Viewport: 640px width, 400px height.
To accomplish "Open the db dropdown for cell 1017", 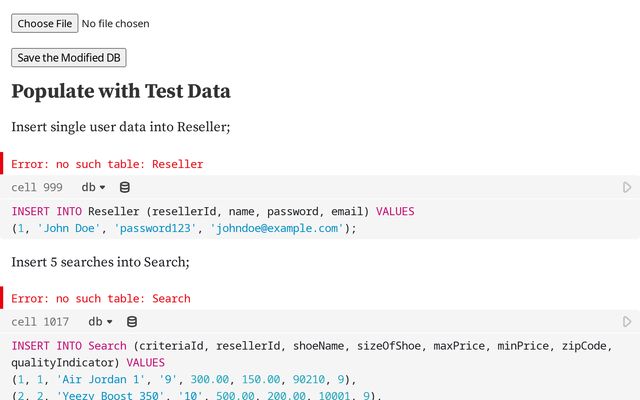I will click(100, 322).
